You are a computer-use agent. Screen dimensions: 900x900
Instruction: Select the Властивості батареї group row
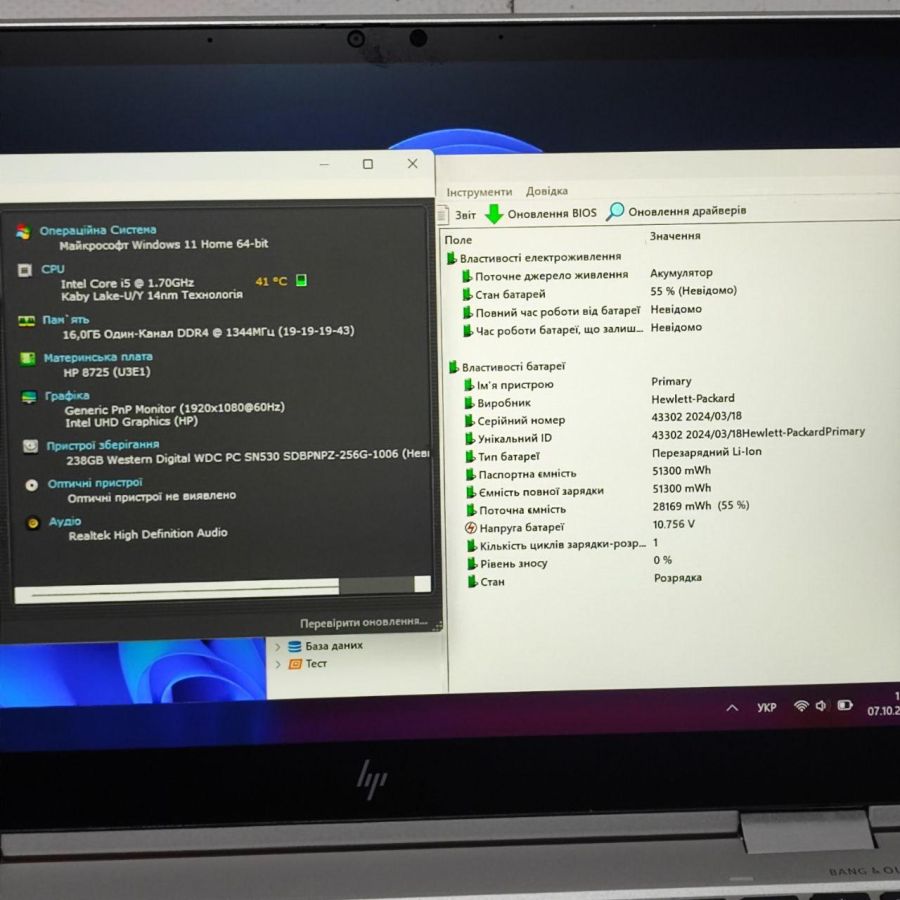507,367
